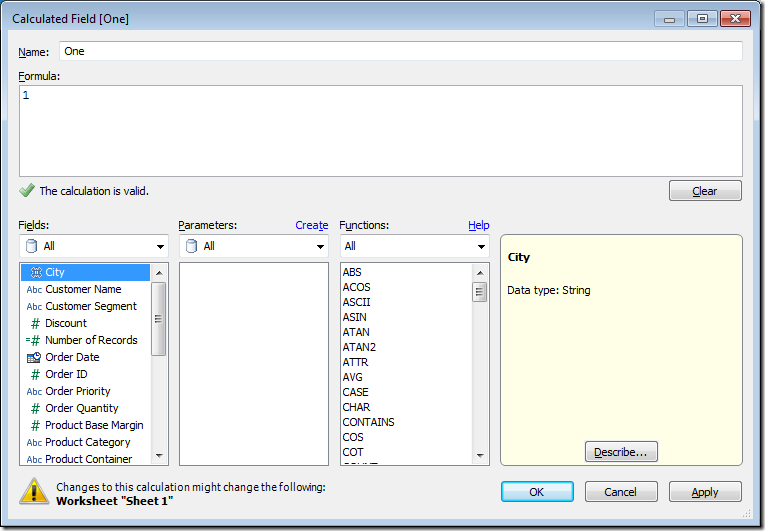Click the Abc icon beside Order Priority
The image size is (765, 531).
[34, 391]
